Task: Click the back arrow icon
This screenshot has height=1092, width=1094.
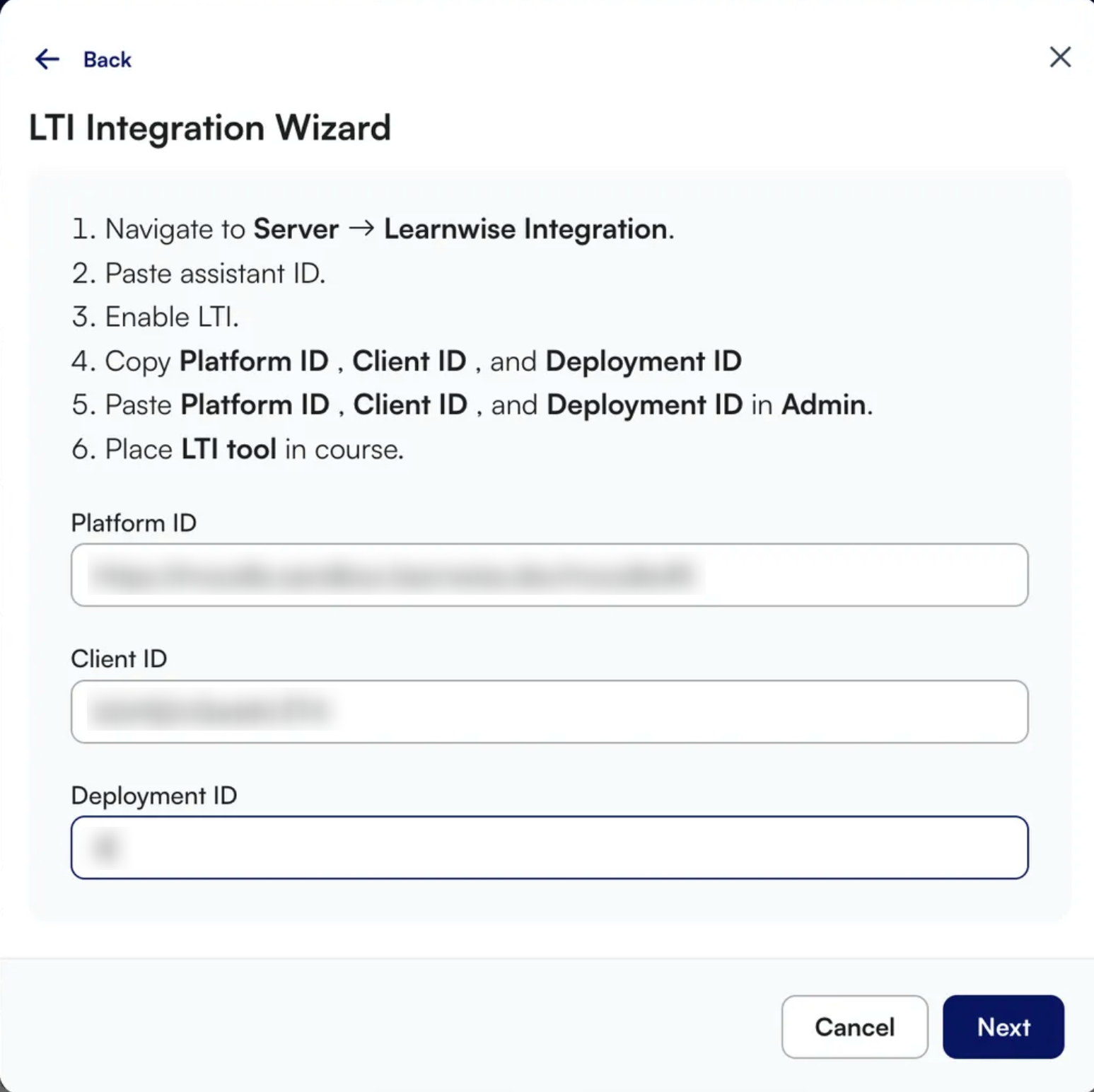Action: tap(47, 59)
